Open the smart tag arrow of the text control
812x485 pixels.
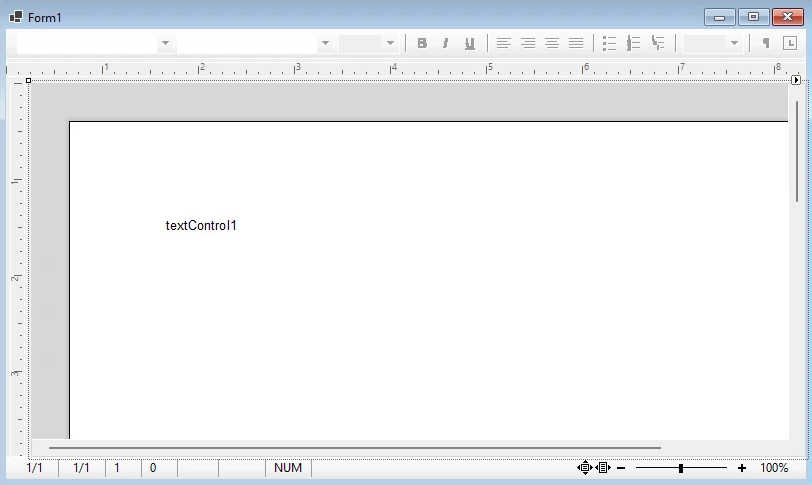[796, 80]
